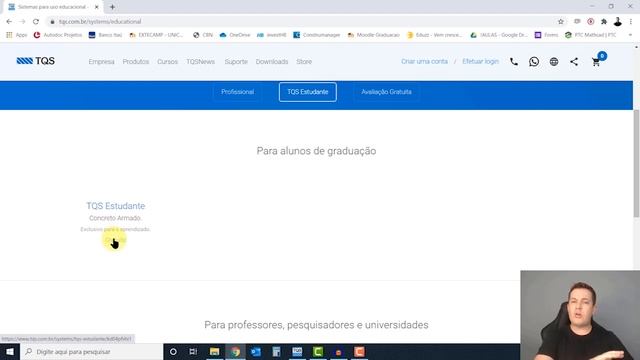This screenshot has width=640, height=360.
Task: Open the phone contact icon
Action: (x=514, y=62)
